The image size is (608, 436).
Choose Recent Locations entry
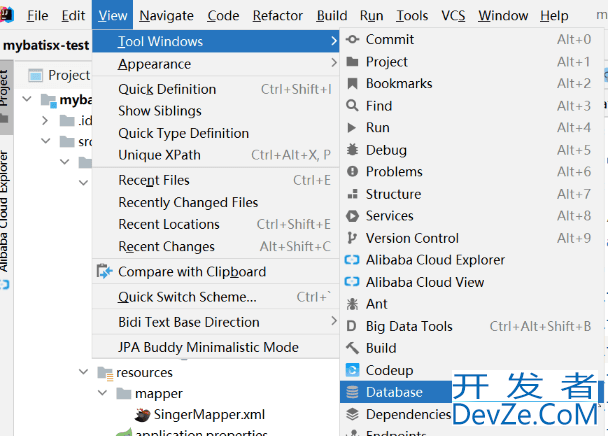(216, 224)
